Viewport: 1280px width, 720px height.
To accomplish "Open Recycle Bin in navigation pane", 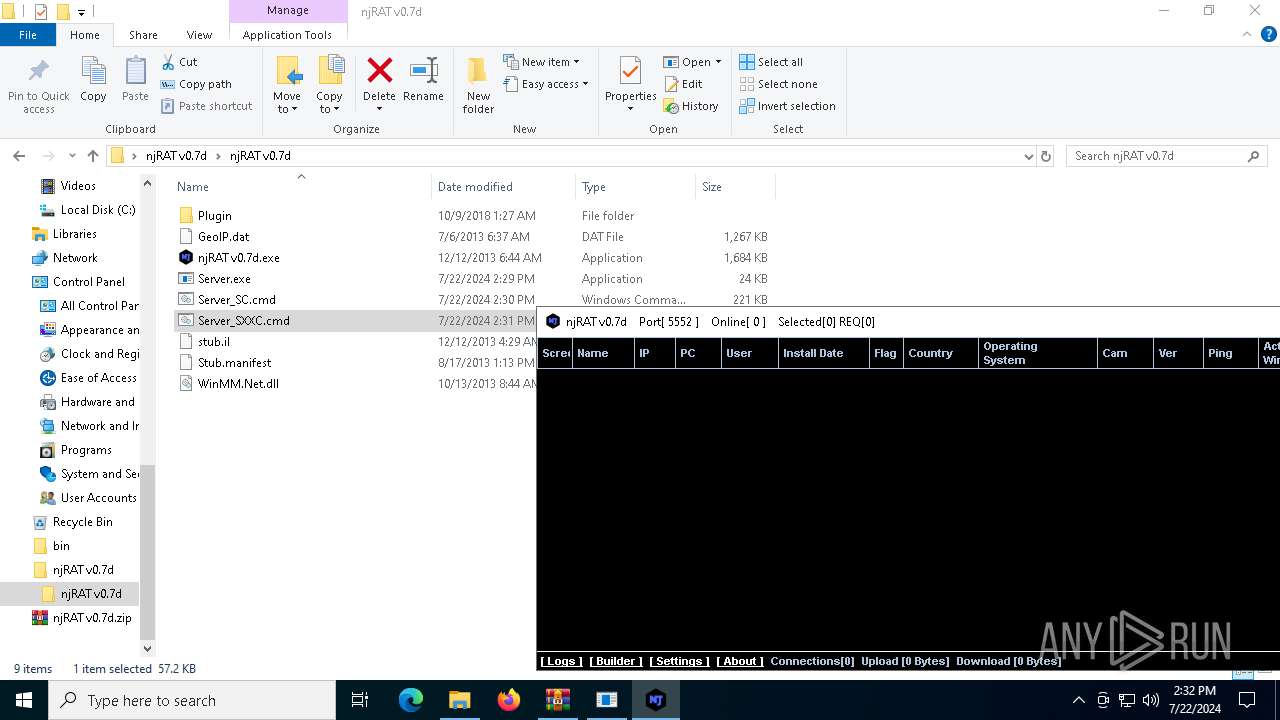I will [x=82, y=522].
